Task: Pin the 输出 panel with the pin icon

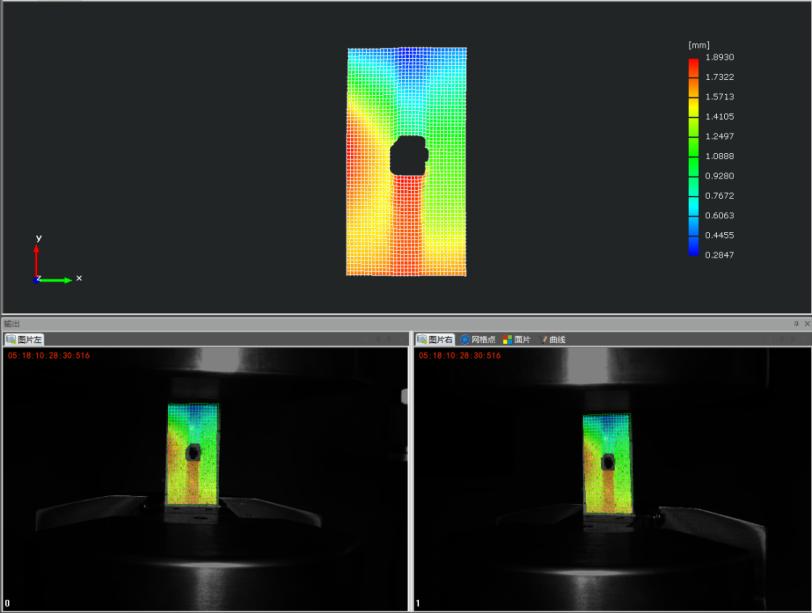Action: point(796,324)
